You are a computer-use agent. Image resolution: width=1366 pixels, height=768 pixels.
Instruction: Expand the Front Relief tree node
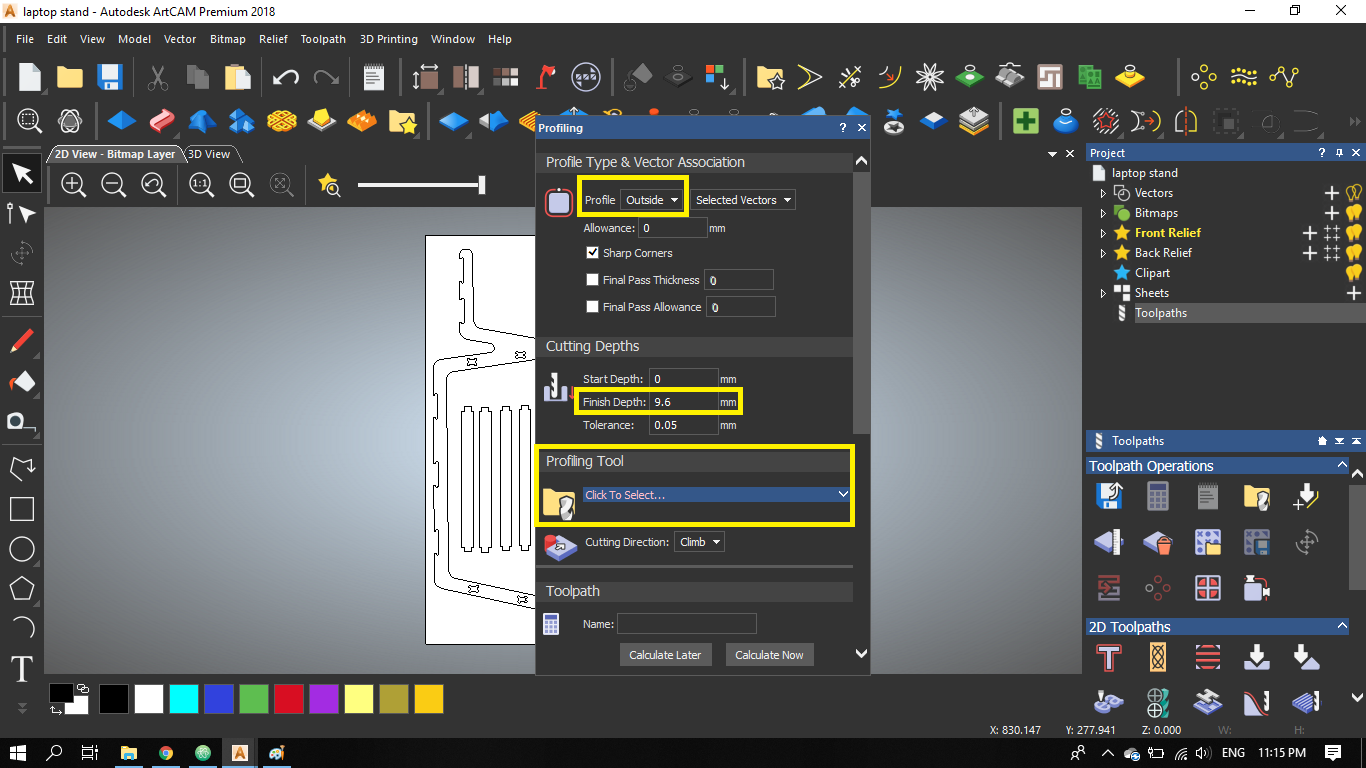click(1104, 233)
